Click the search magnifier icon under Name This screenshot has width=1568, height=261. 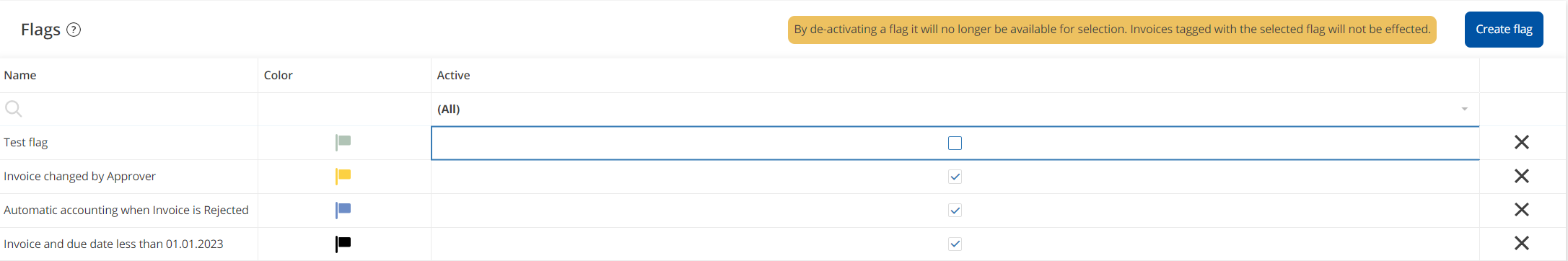point(13,109)
